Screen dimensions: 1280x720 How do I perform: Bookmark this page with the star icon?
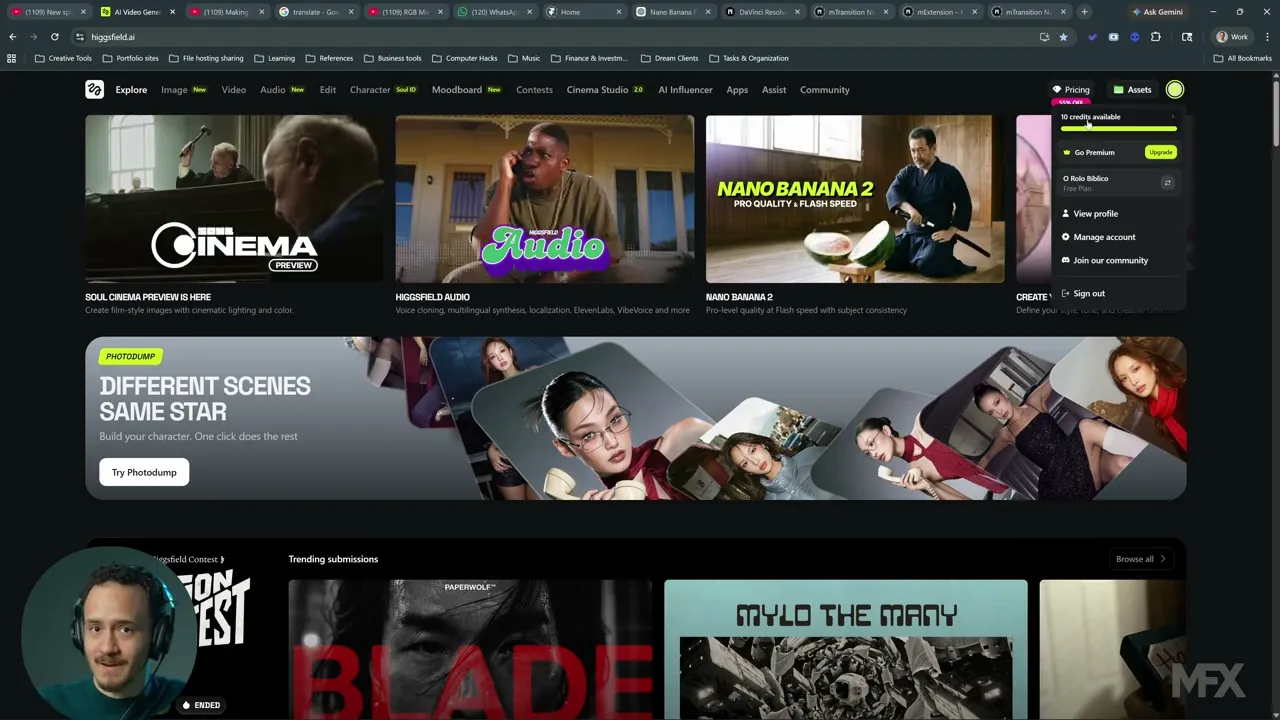[1063, 37]
